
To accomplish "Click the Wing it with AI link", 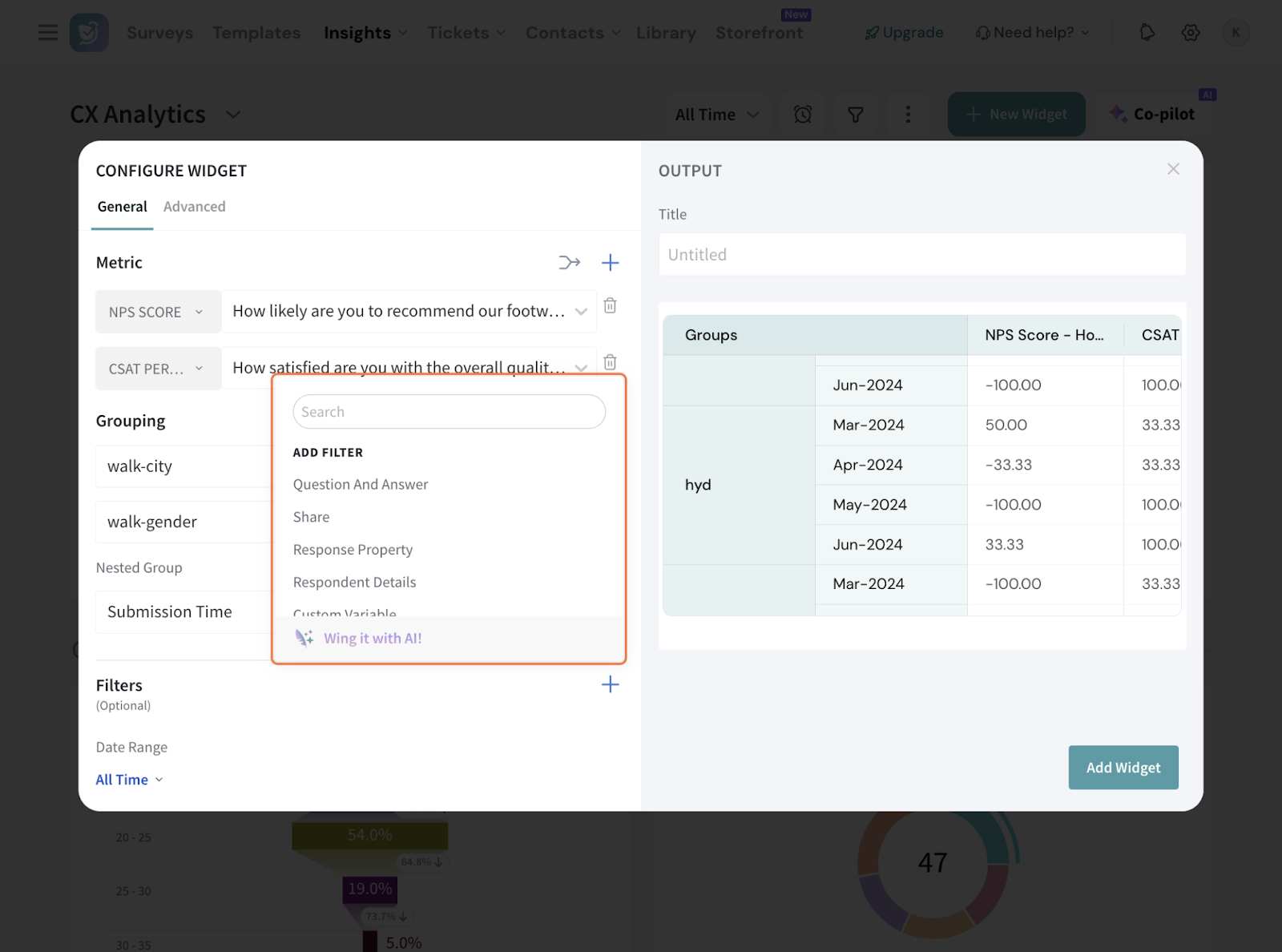I will pos(373,639).
